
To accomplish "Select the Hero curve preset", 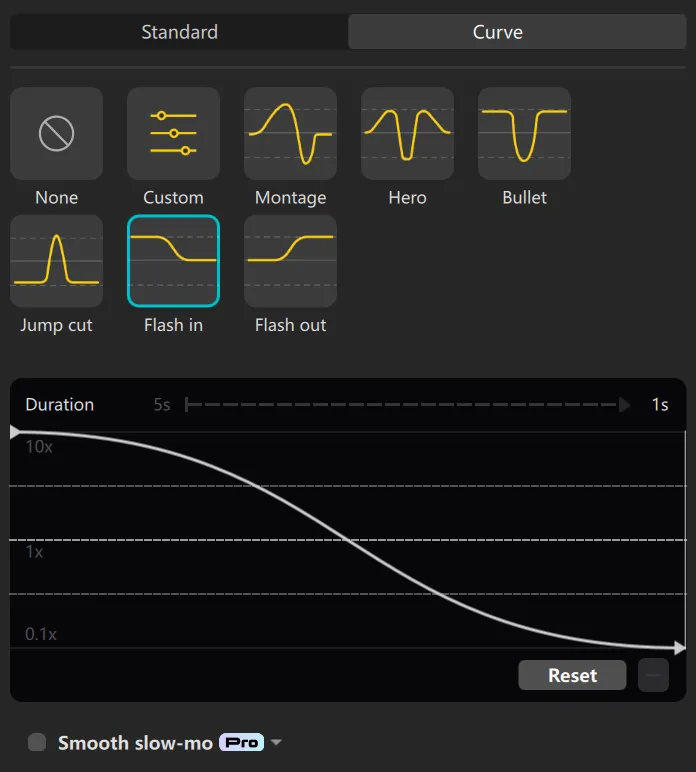I will coord(407,133).
